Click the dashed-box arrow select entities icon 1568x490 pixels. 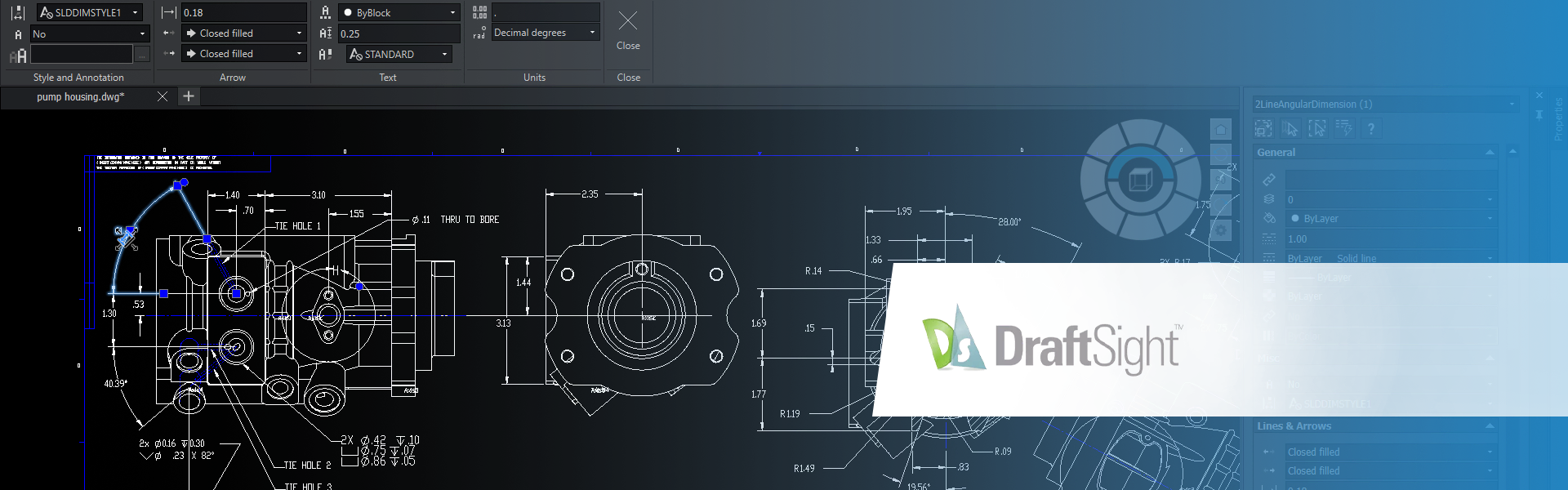coord(1317,129)
